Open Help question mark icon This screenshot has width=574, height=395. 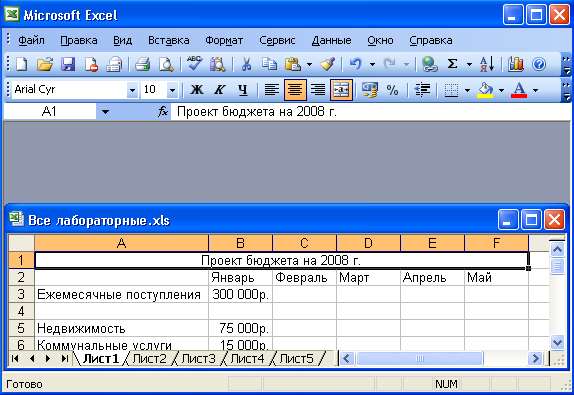point(539,64)
